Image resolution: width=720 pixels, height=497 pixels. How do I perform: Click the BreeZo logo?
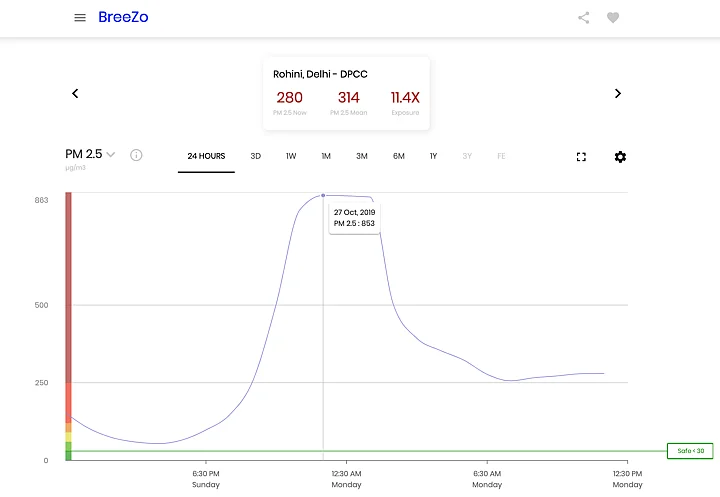123,18
